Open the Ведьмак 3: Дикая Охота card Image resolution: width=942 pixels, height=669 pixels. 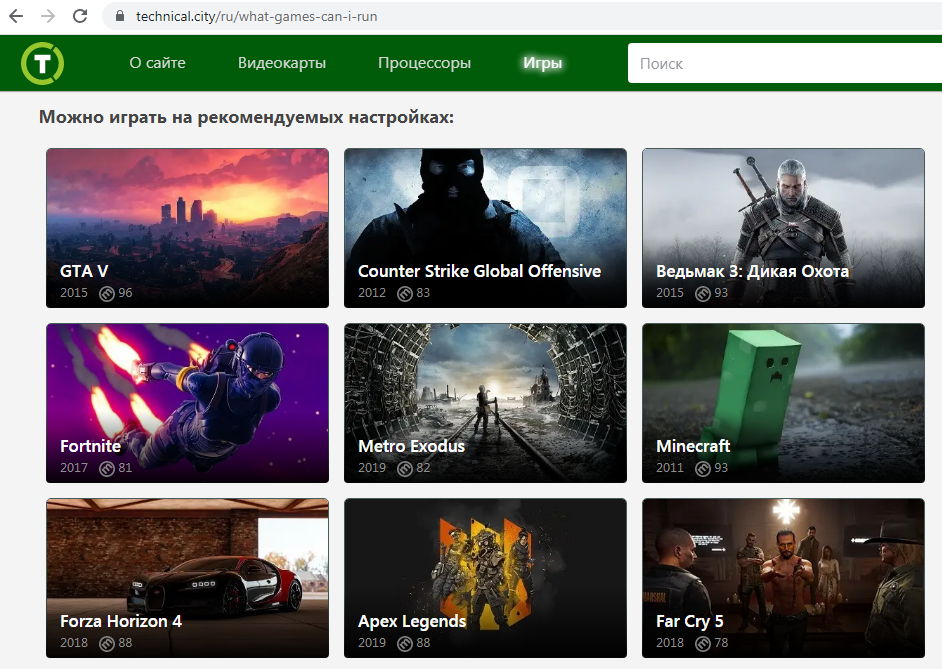point(783,228)
